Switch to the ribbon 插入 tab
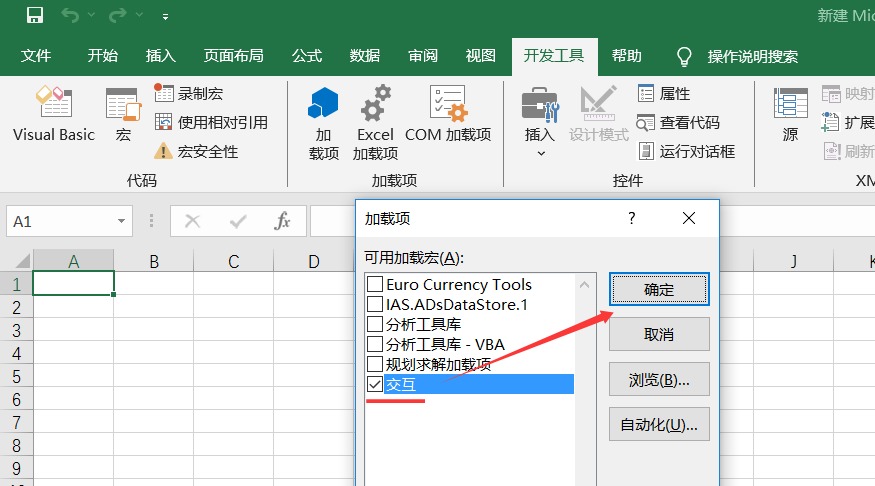 tap(161, 56)
